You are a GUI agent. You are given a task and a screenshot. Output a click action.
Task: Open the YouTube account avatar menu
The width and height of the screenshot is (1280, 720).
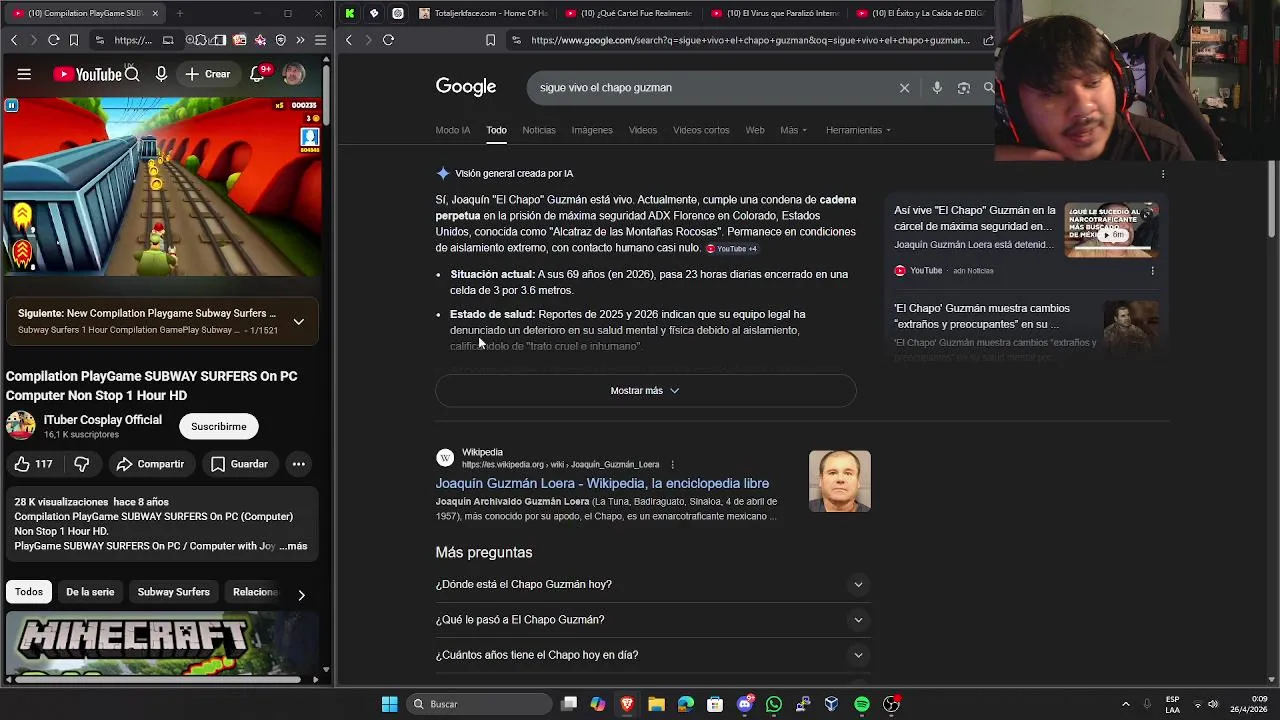pos(293,74)
